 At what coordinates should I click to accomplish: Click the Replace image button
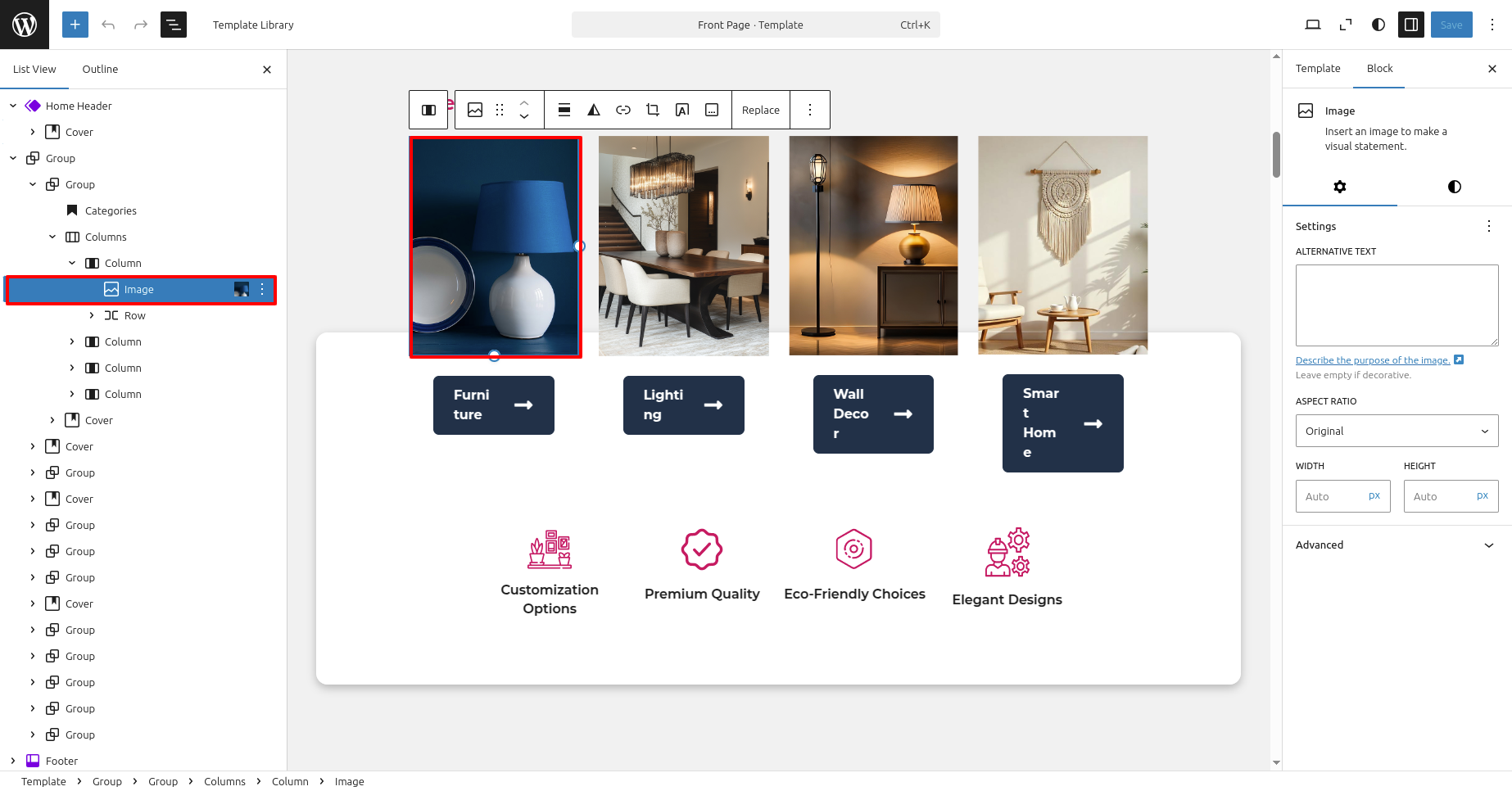pyautogui.click(x=761, y=110)
